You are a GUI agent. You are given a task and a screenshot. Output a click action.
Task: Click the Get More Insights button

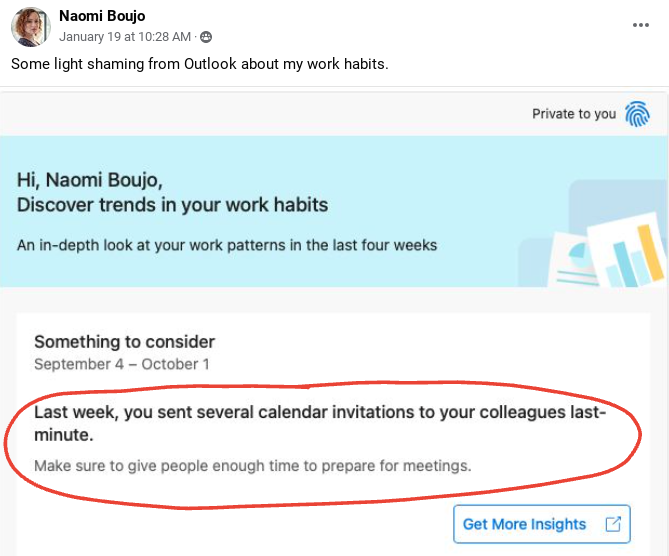point(542,524)
